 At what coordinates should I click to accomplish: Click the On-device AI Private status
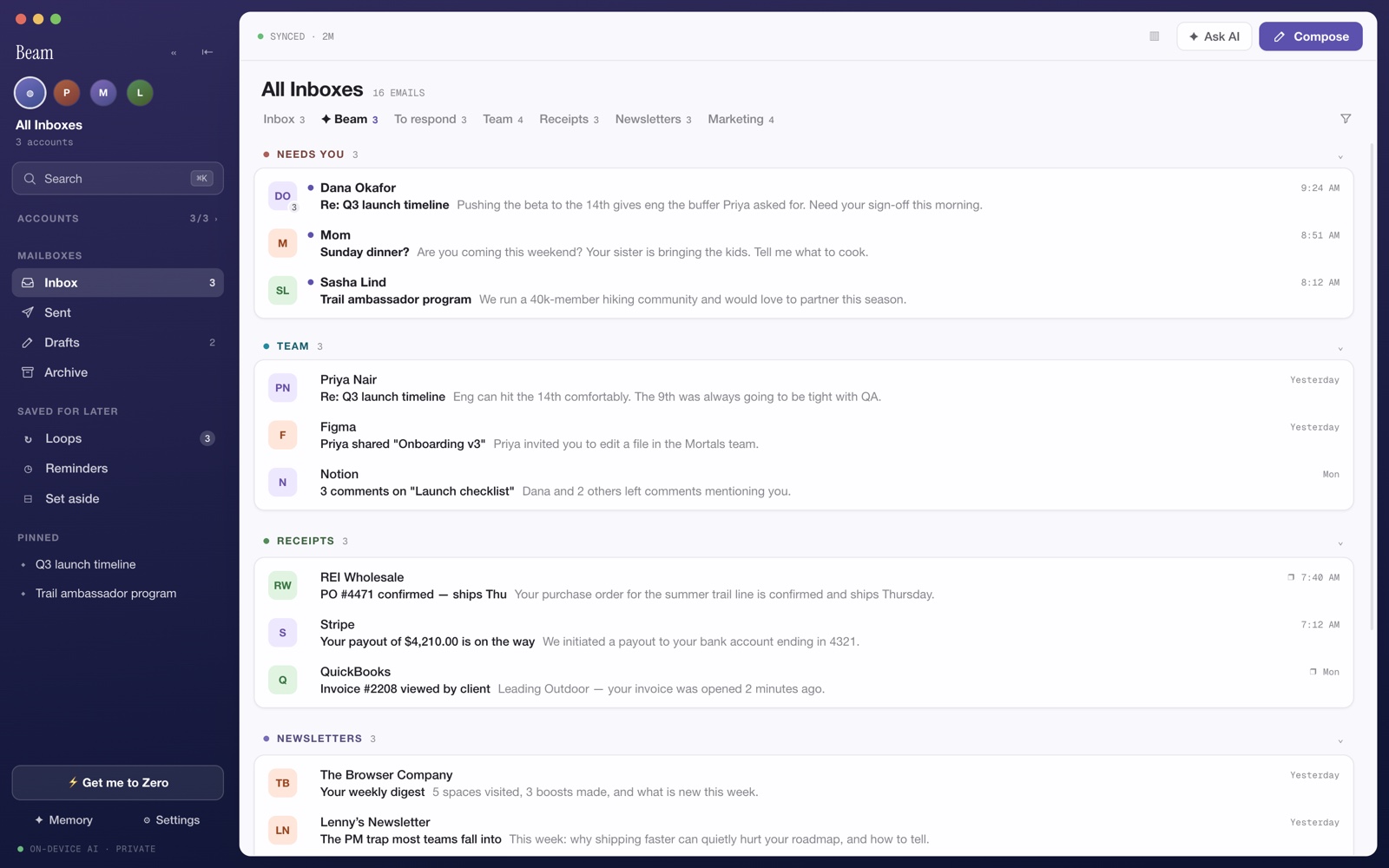[86, 849]
